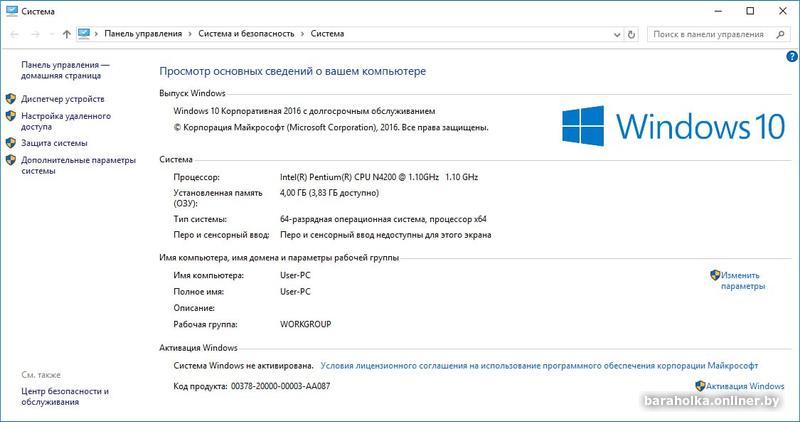Refresh the page with the address bar refresh icon
This screenshot has height=422, width=800.
(632, 34)
